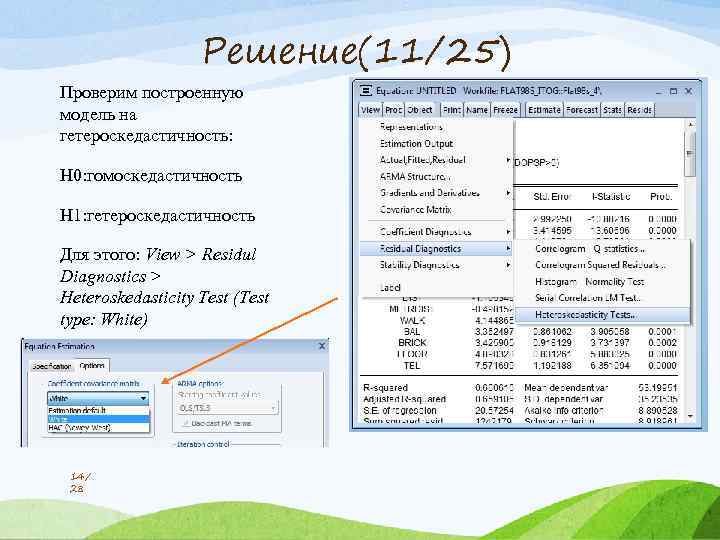Click the Stats toolbar button
This screenshot has width=720, height=540.
pyautogui.click(x=613, y=110)
